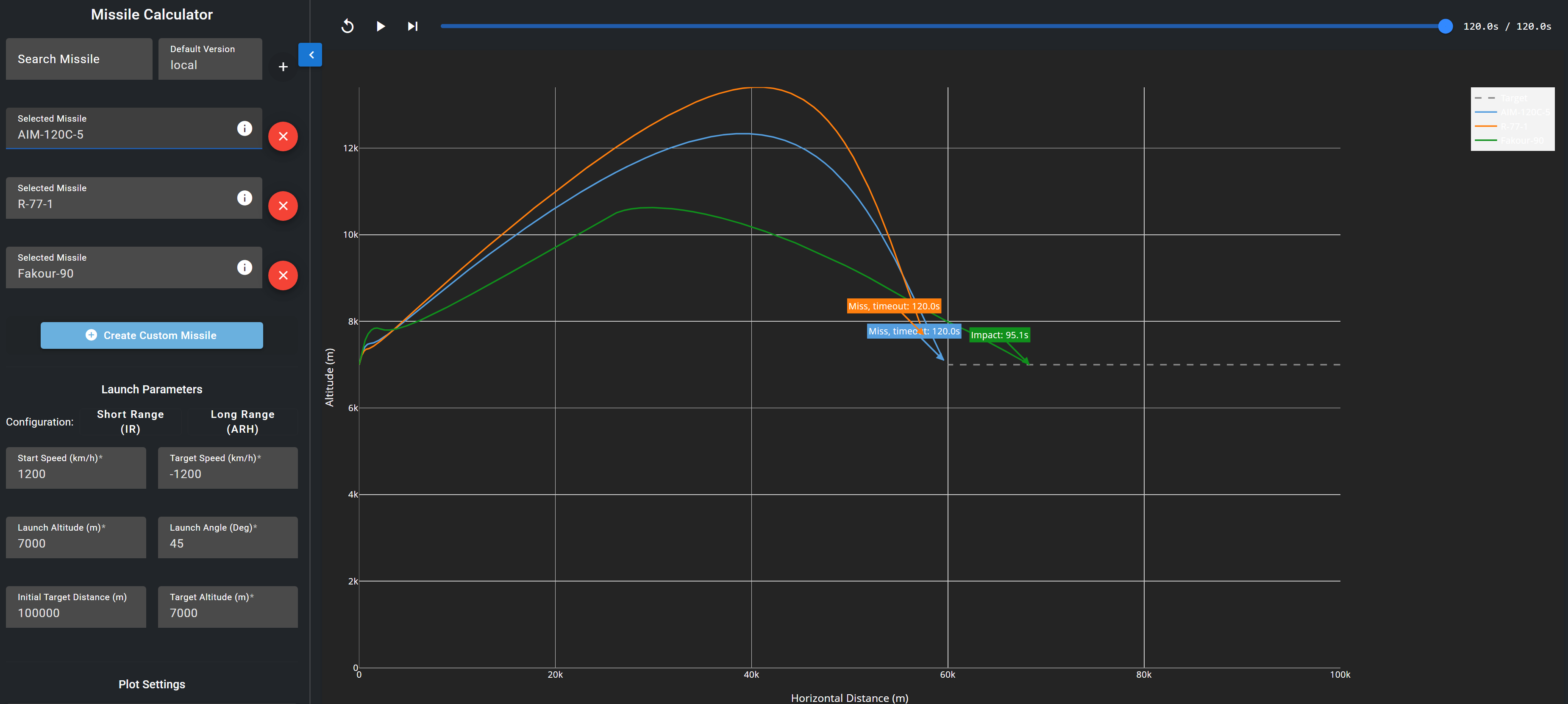Collapse the sidebar with blue chevron button
The image size is (1568, 704).
coord(311,55)
